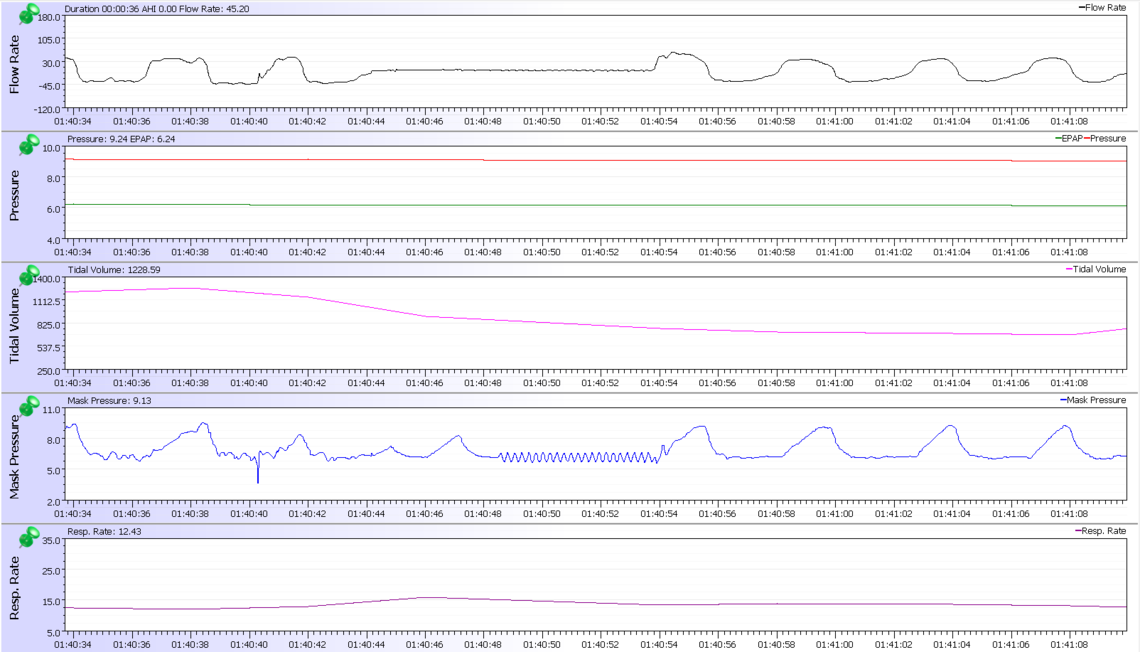Click the 11.0 label on Mask Pressure axis
Viewport: 1140px width, 652px height.
click(x=52, y=410)
